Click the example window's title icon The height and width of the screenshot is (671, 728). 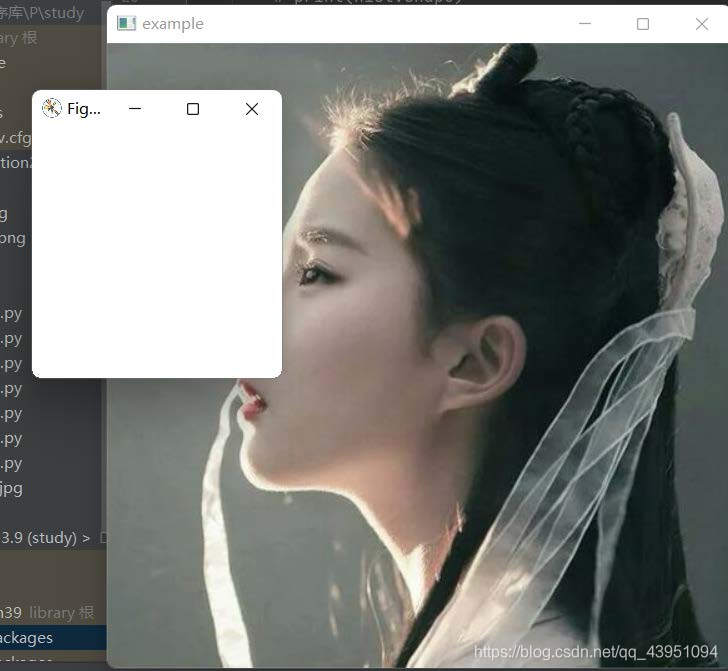(x=126, y=23)
